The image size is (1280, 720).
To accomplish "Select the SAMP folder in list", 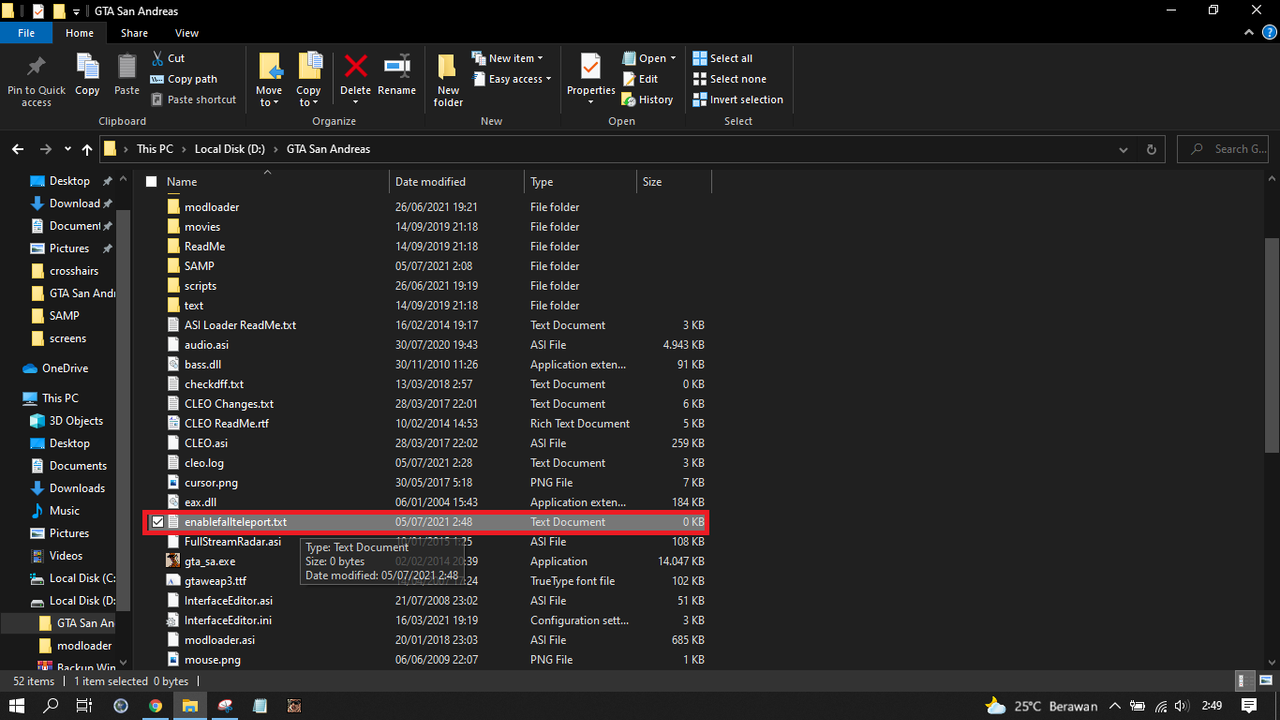I will 199,266.
